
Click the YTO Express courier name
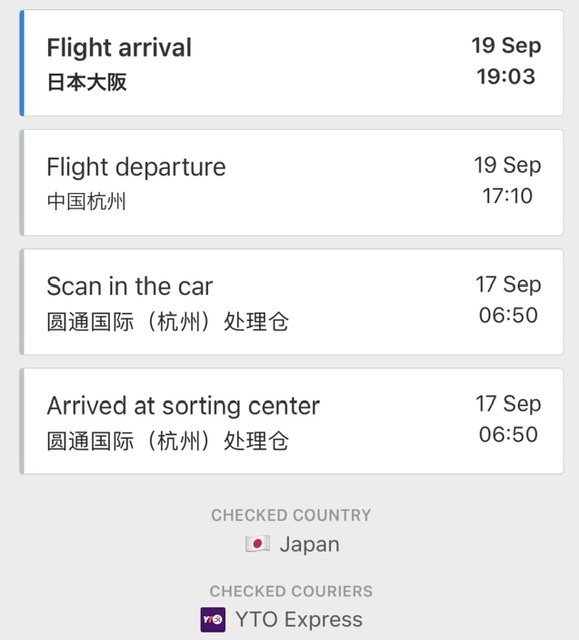pos(299,619)
